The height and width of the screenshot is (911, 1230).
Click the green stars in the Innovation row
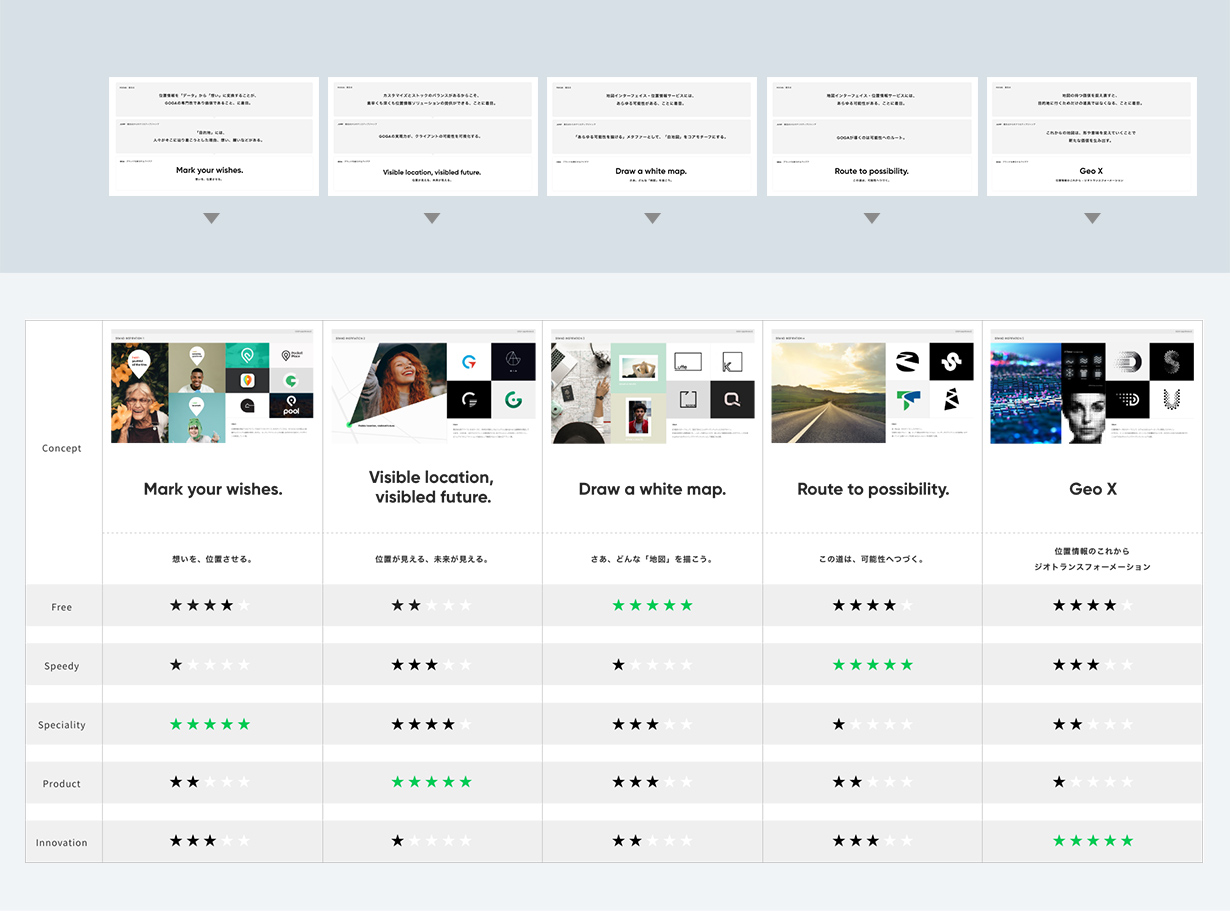point(1092,841)
